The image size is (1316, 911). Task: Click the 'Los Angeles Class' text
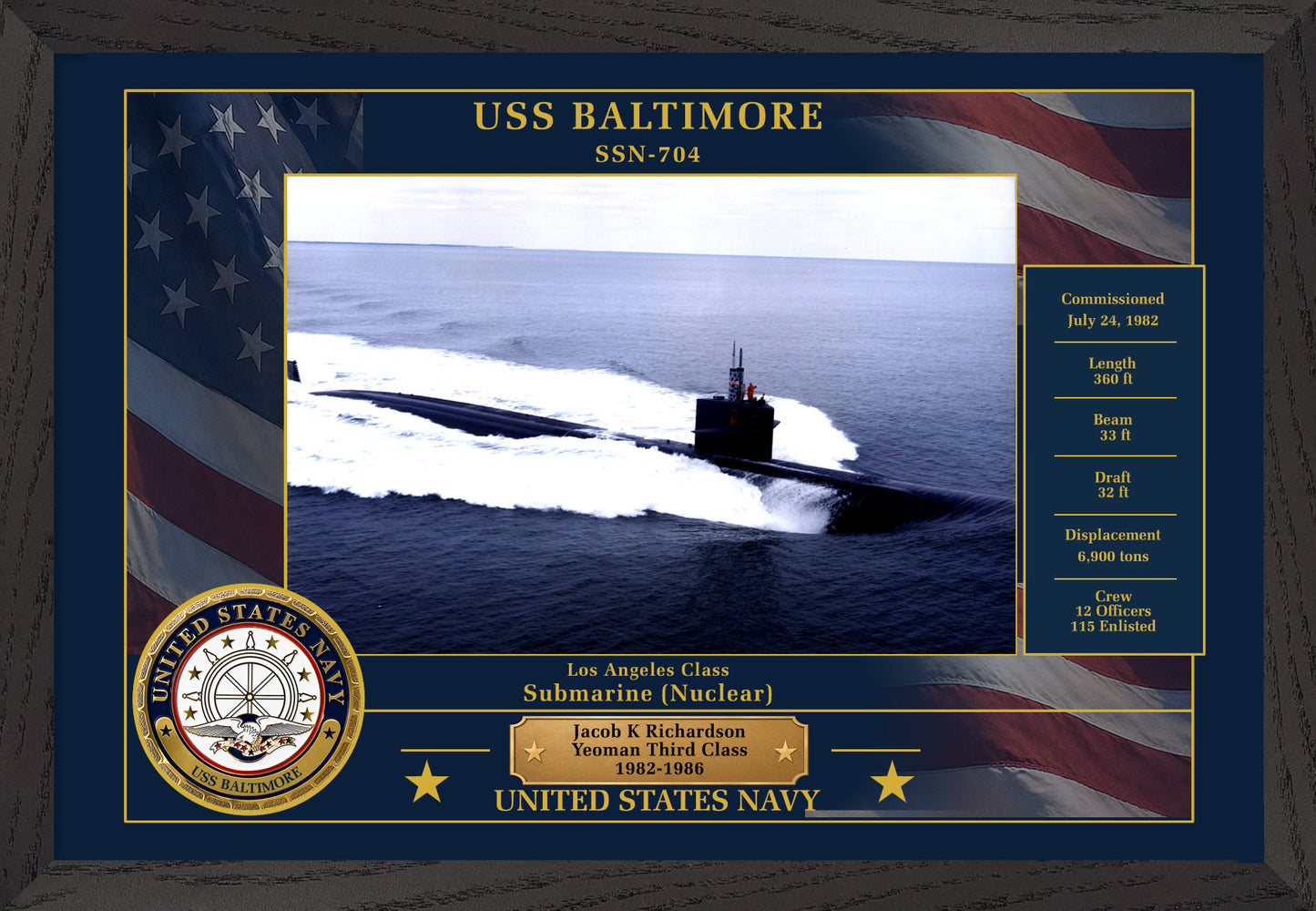[648, 670]
